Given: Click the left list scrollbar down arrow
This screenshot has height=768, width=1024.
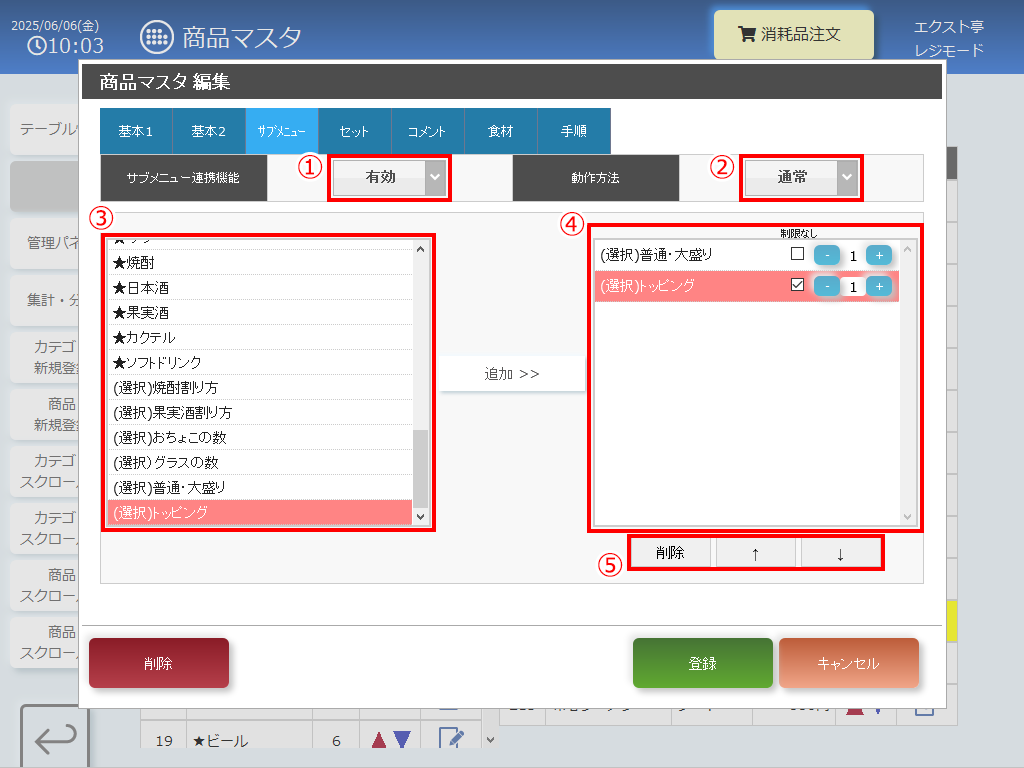Looking at the screenshot, I should coord(421,517).
